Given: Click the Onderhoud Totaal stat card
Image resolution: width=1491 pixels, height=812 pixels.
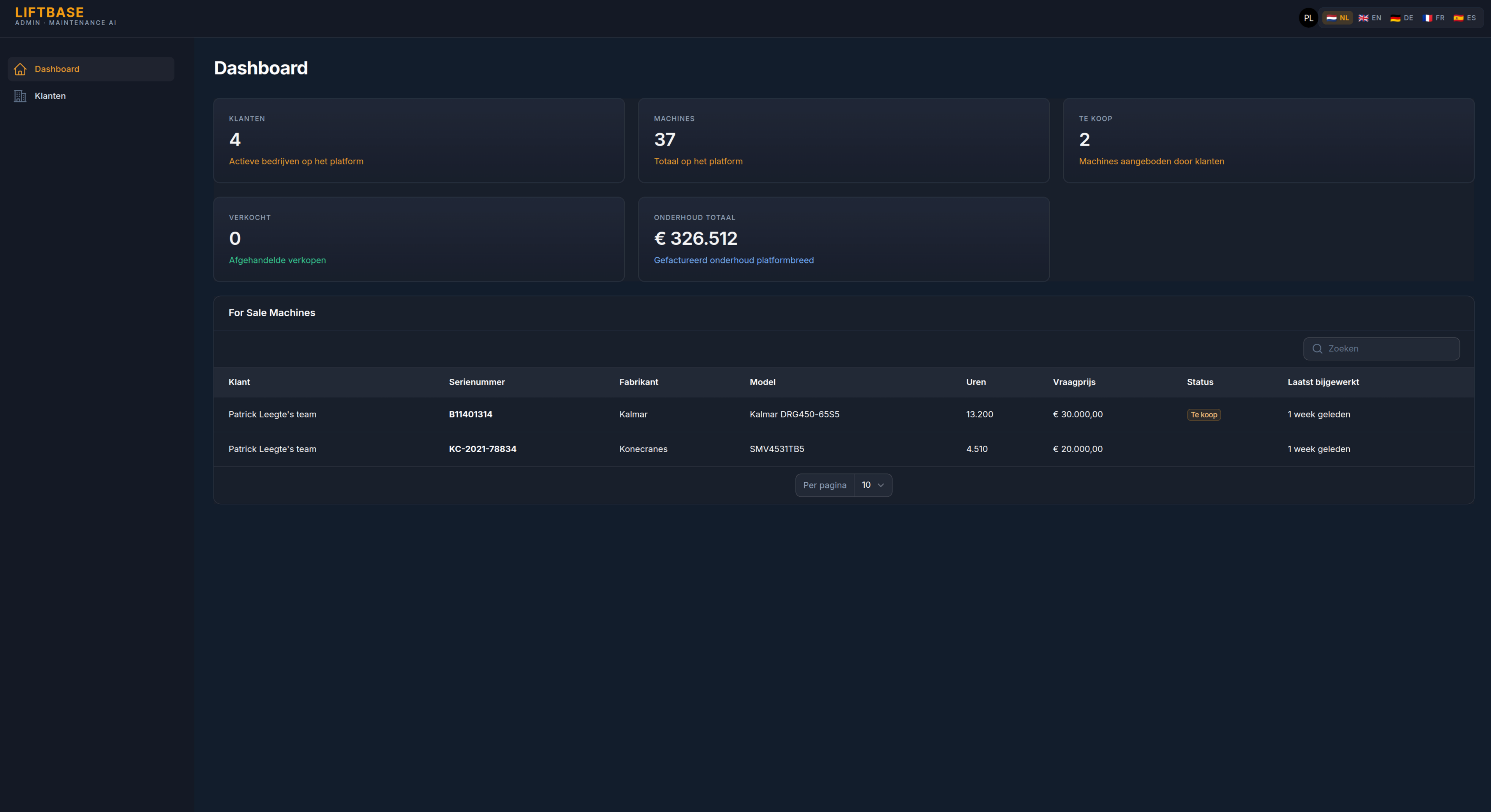Looking at the screenshot, I should tap(843, 239).
